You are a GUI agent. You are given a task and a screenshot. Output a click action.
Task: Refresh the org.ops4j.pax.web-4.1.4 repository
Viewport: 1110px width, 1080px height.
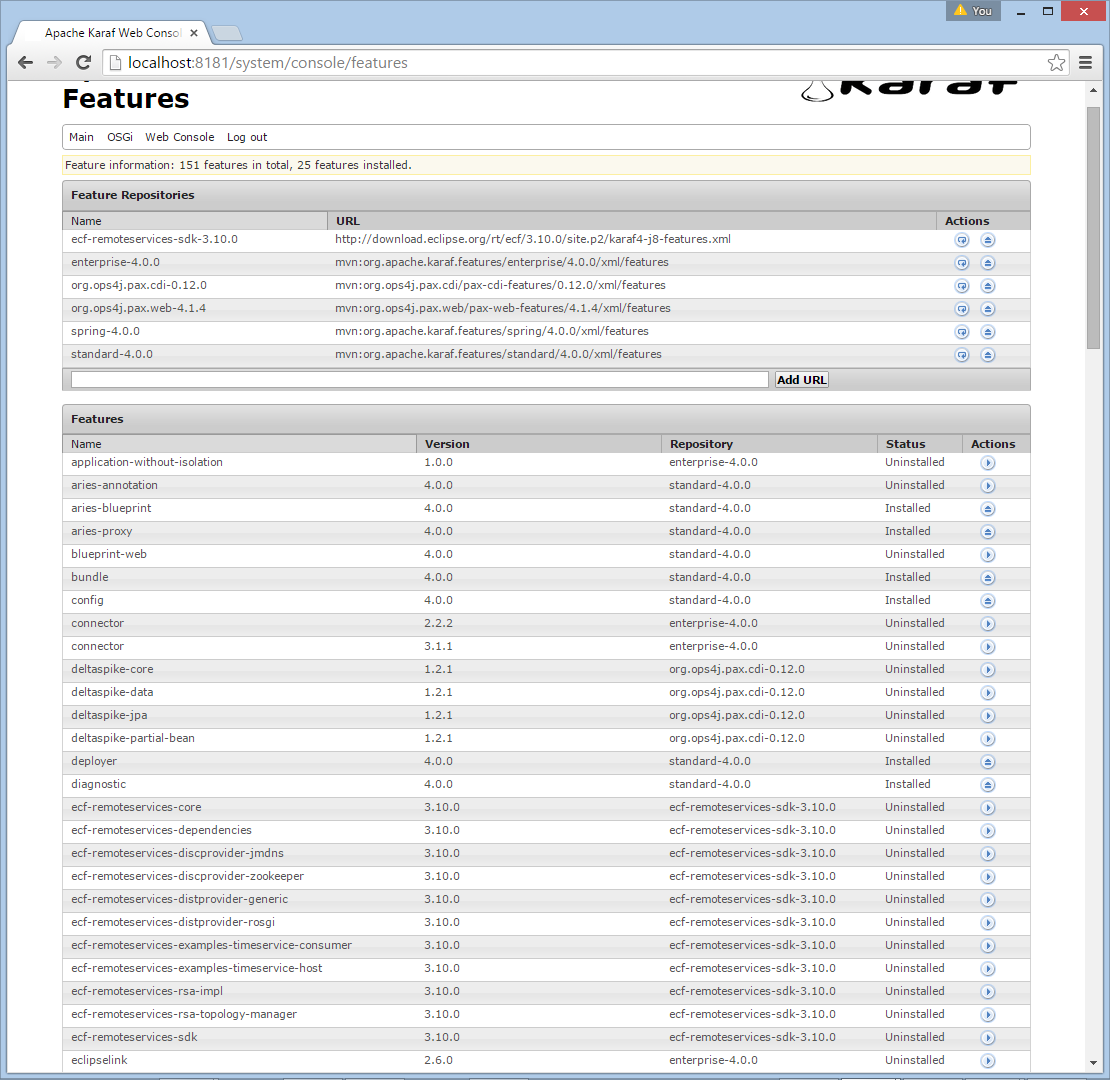961,309
